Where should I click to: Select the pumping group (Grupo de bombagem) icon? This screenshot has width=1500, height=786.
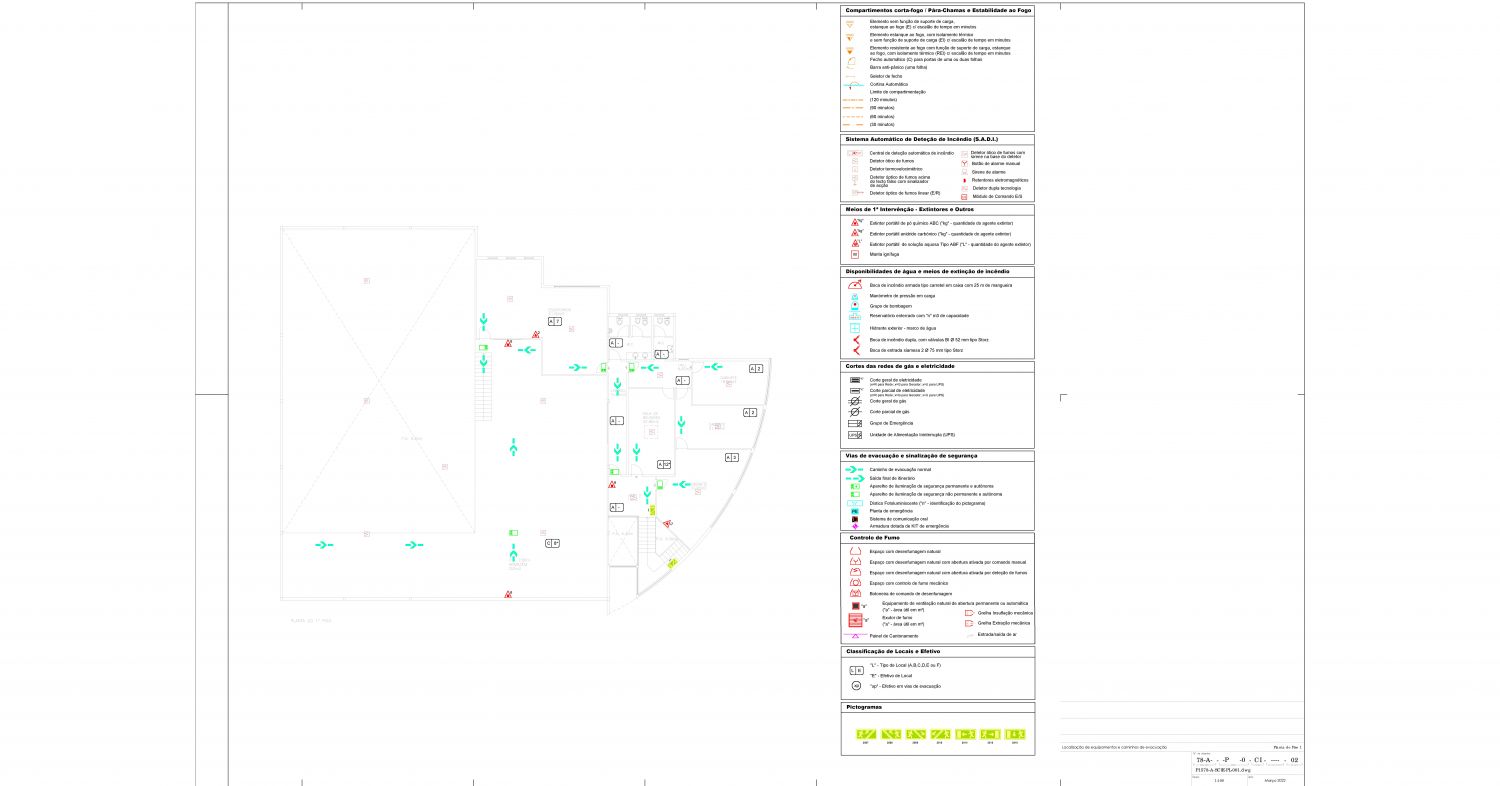tap(855, 305)
